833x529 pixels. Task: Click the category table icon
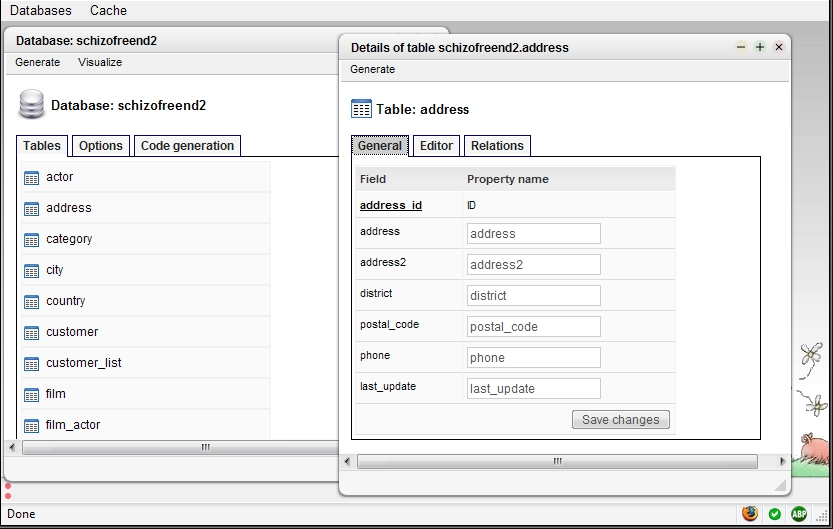31,240
